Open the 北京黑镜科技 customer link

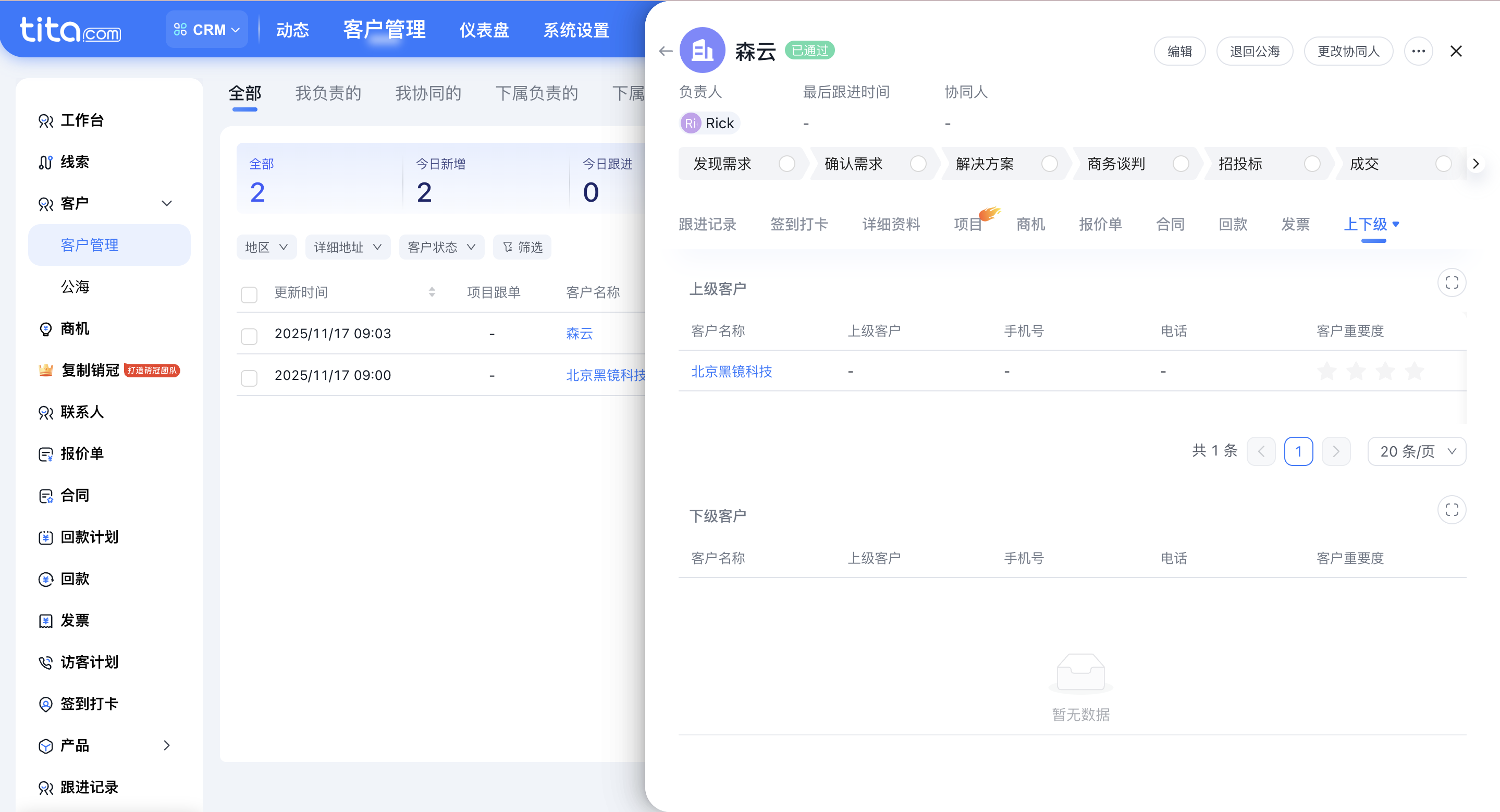coord(731,372)
